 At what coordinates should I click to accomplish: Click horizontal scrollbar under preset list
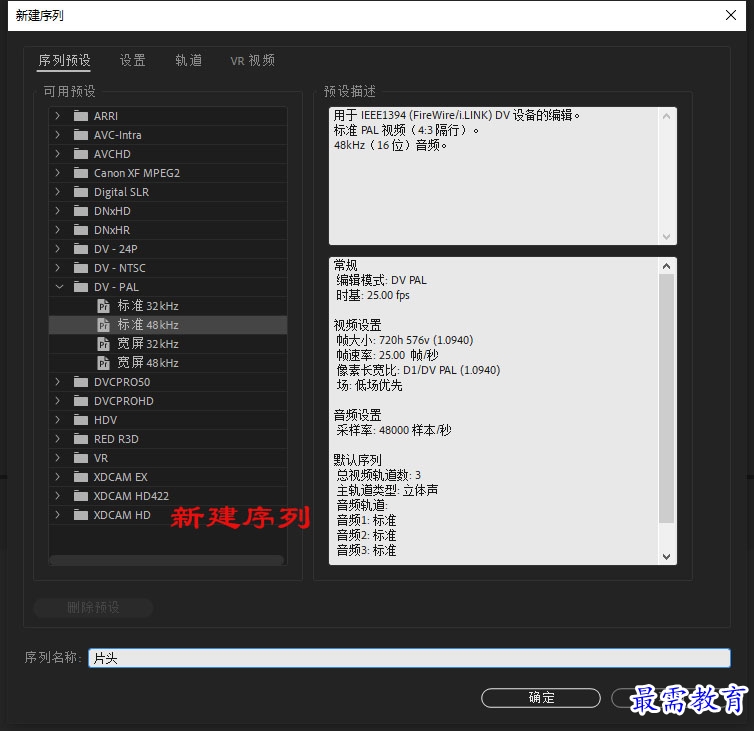[166, 560]
